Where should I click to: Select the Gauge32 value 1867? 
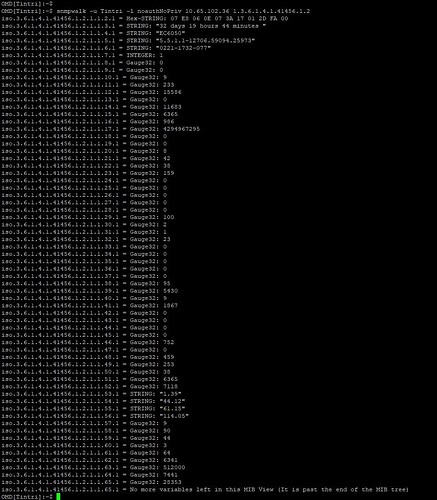[x=170, y=306]
